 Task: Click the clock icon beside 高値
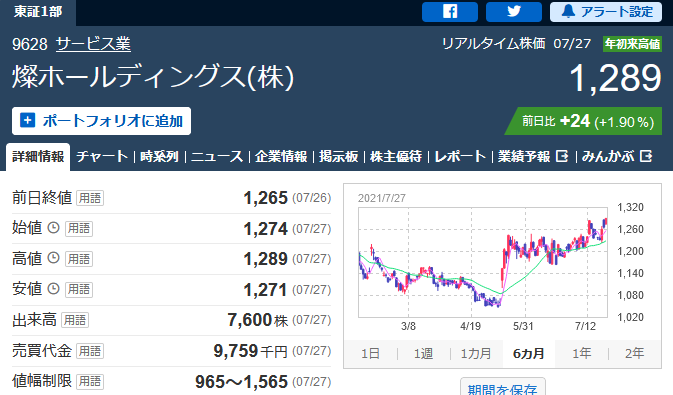point(53,258)
